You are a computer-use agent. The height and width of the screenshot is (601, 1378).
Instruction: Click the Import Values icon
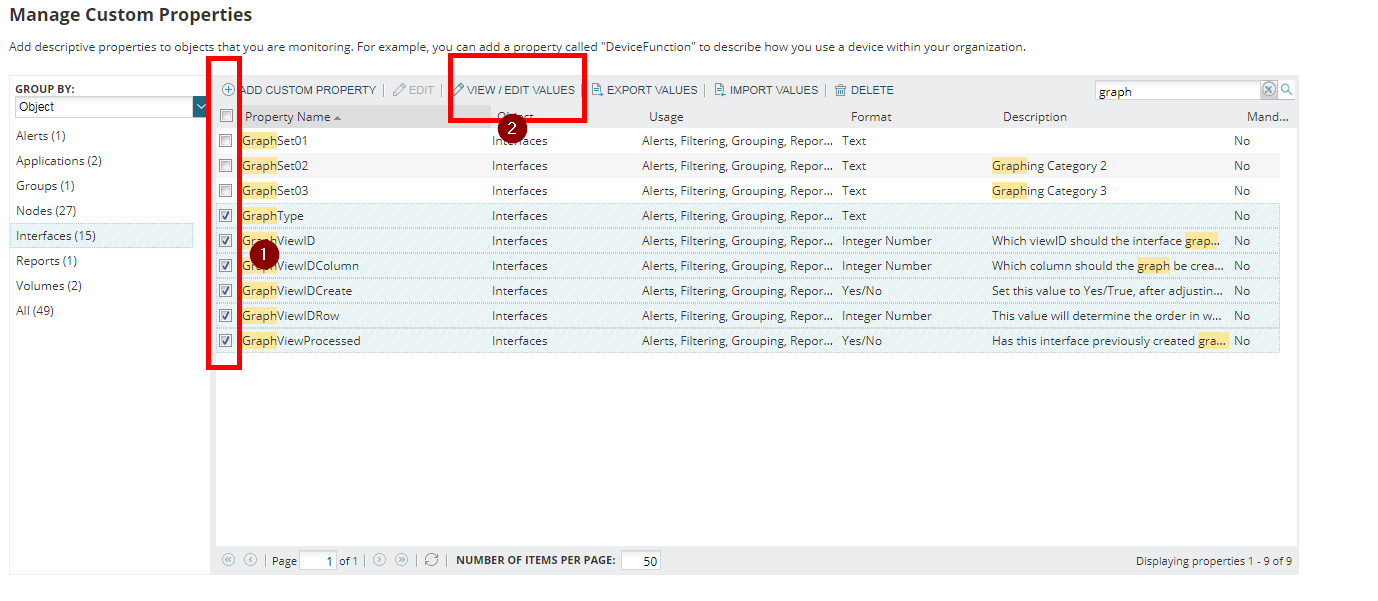point(720,90)
